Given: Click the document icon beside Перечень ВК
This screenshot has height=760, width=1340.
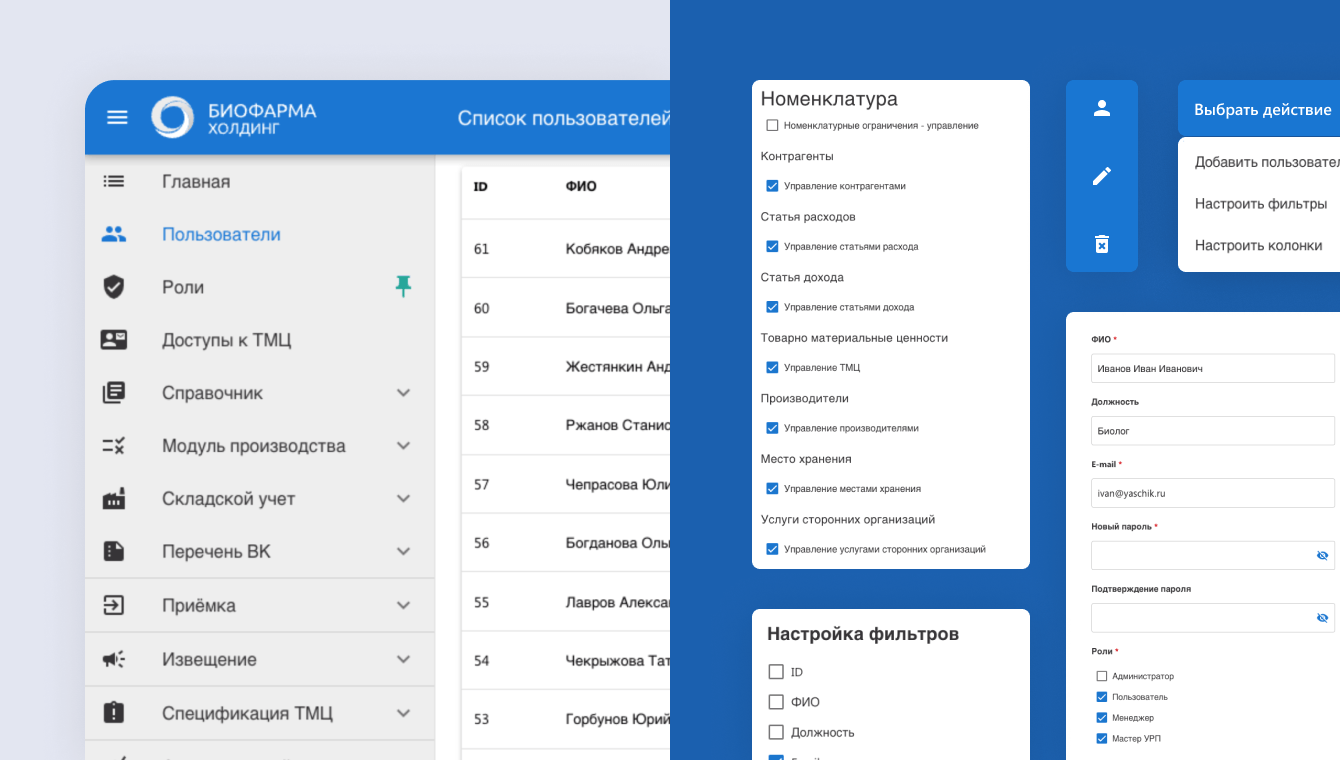Looking at the screenshot, I should pos(114,551).
